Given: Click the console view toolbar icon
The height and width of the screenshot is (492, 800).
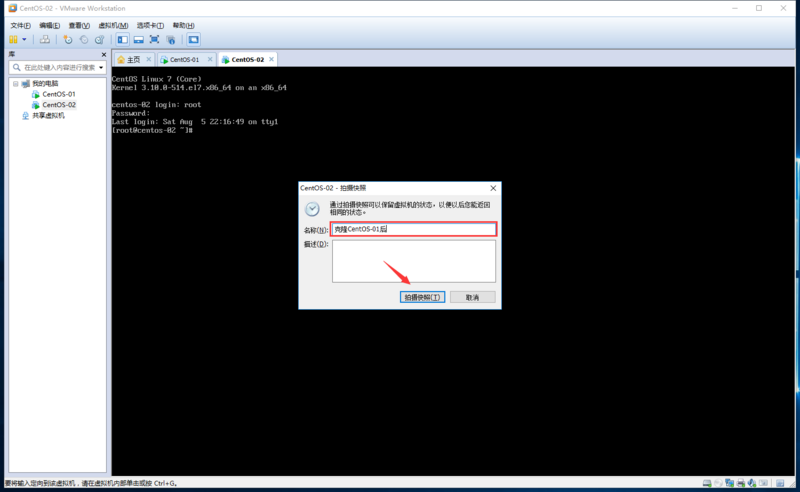Looking at the screenshot, I should point(193,39).
